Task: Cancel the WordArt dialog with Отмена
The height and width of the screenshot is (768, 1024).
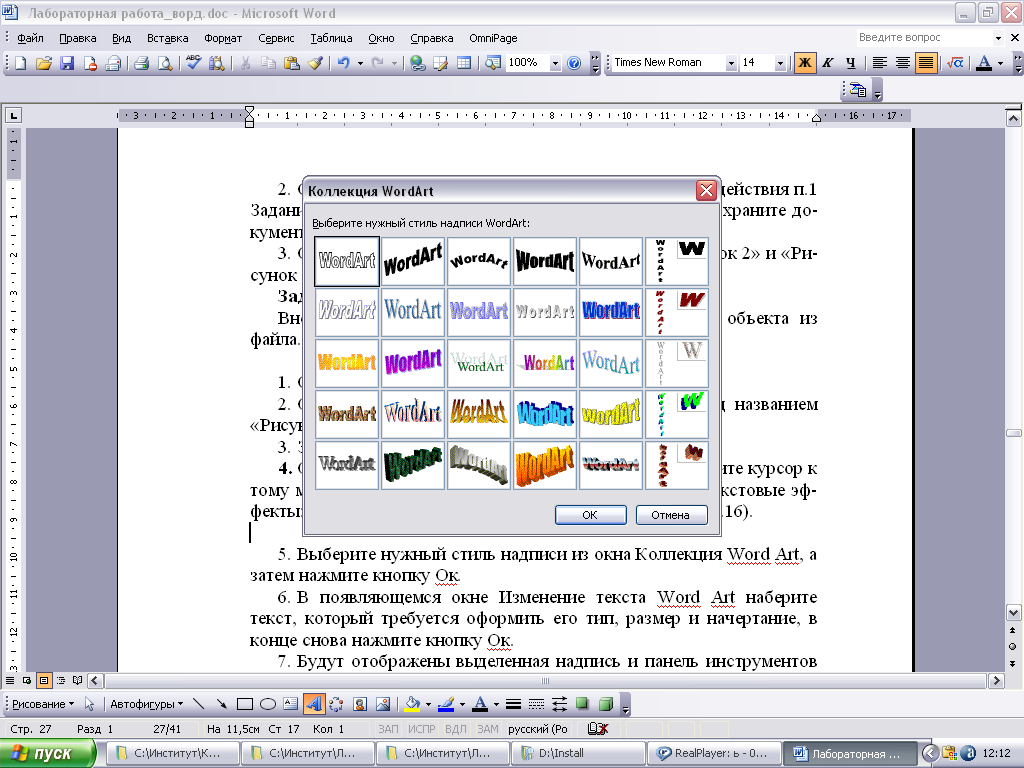Action: click(x=671, y=515)
